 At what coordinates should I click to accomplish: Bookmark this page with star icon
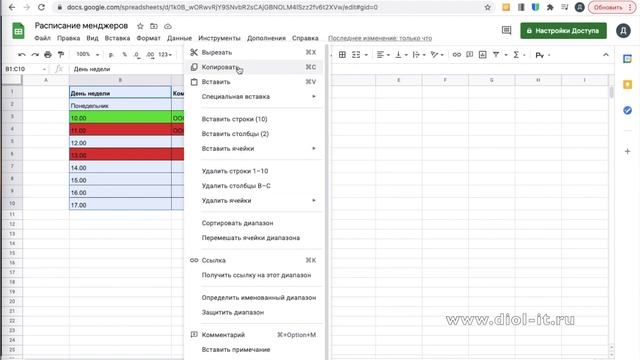487,7
